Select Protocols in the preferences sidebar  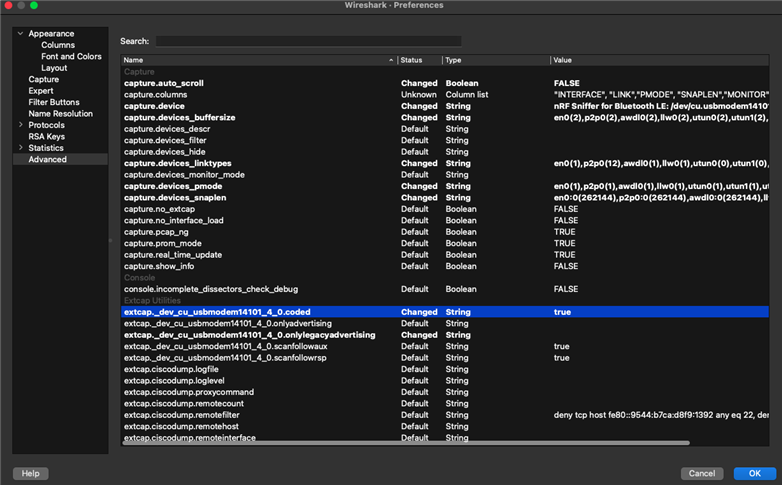(46, 125)
